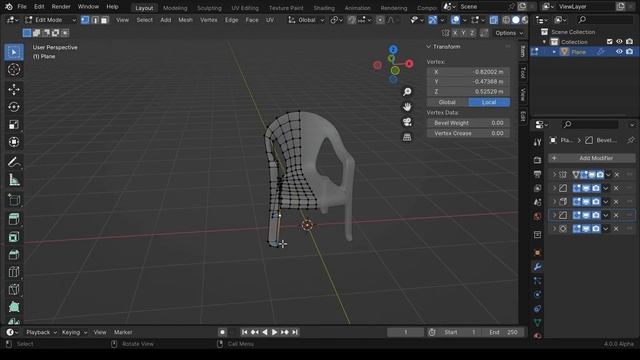640x360 pixels.
Task: Open the Mesh menu in viewport header
Action: tap(185, 20)
